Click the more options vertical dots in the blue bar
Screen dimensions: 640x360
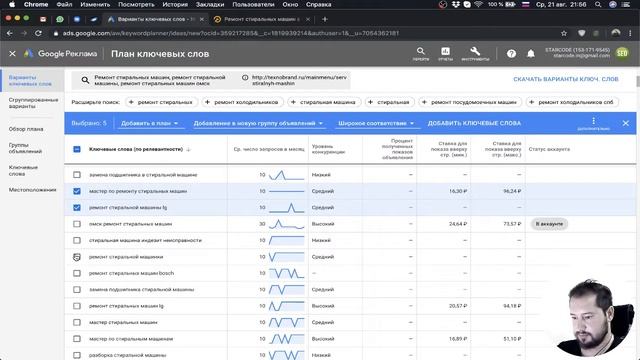[593, 121]
